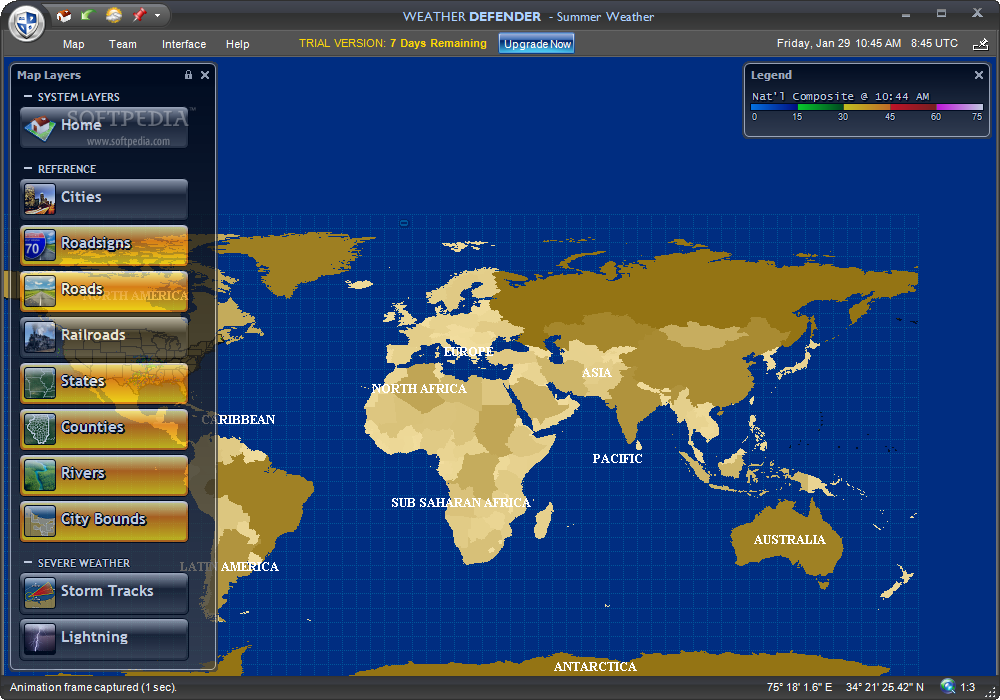This screenshot has height=700, width=1000.
Task: Close the Map Layers panel
Action: [205, 75]
